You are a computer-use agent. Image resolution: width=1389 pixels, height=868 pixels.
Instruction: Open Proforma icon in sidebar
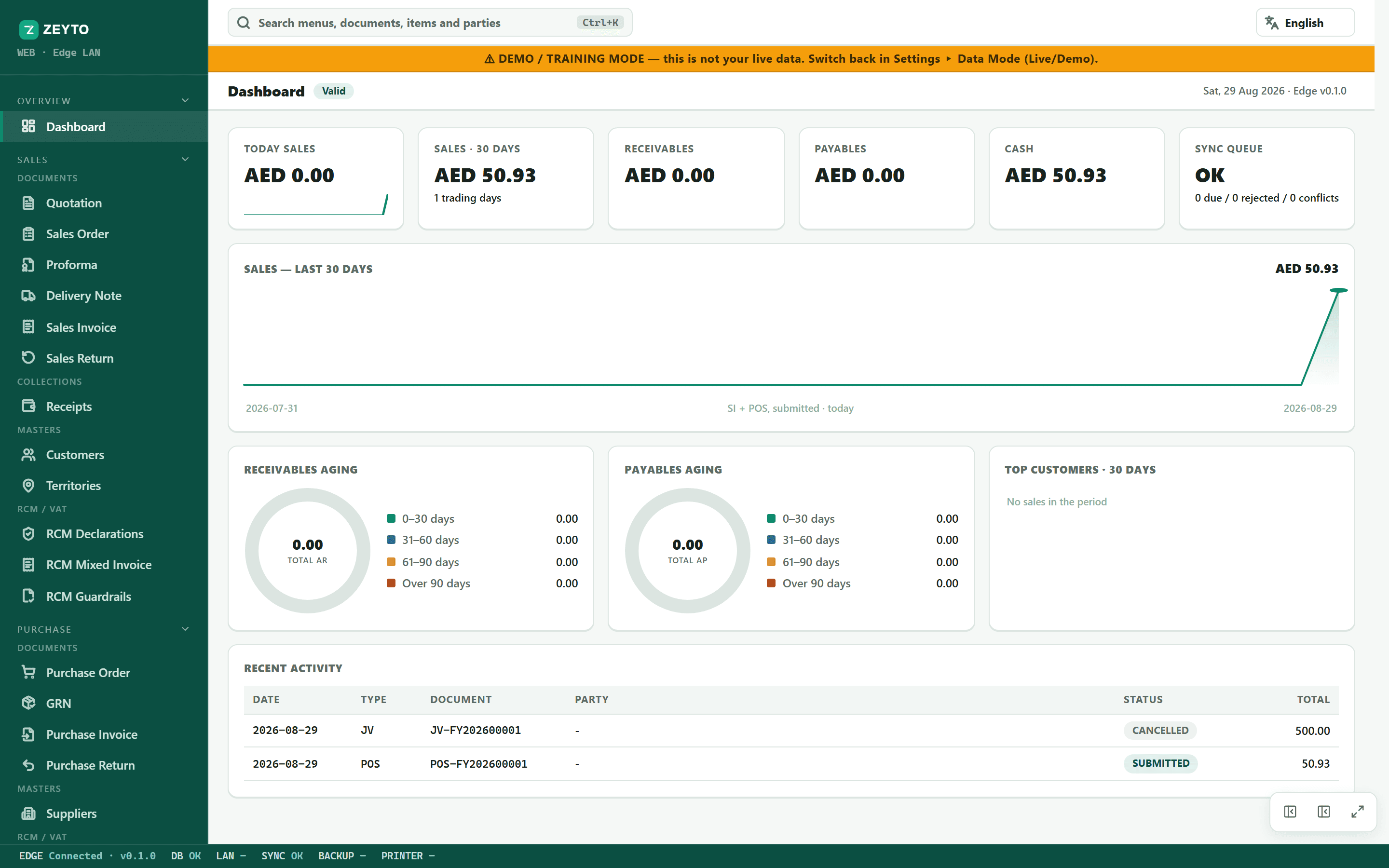pyautogui.click(x=28, y=265)
